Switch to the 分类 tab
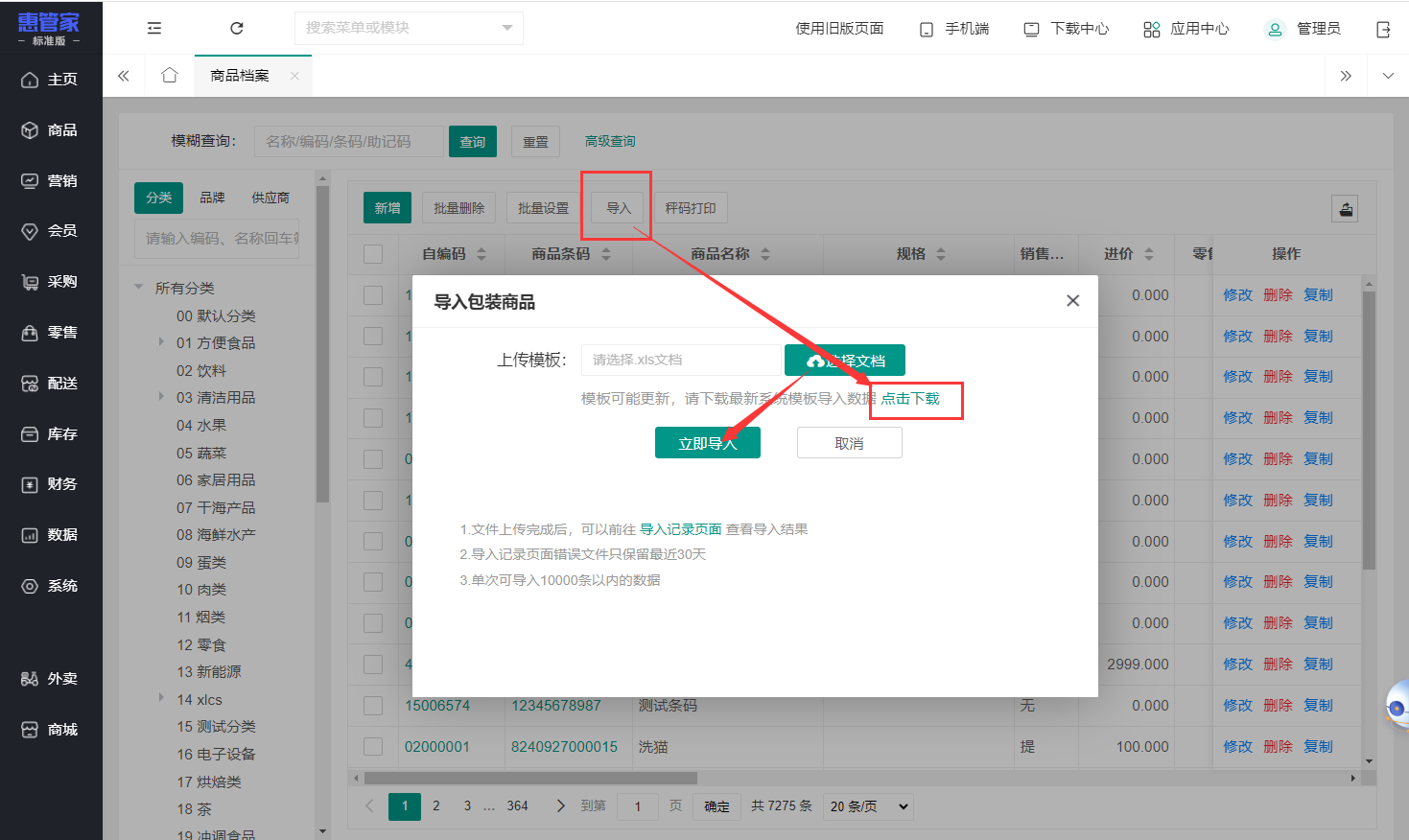Screen dimensions: 1409x840 click(158, 198)
